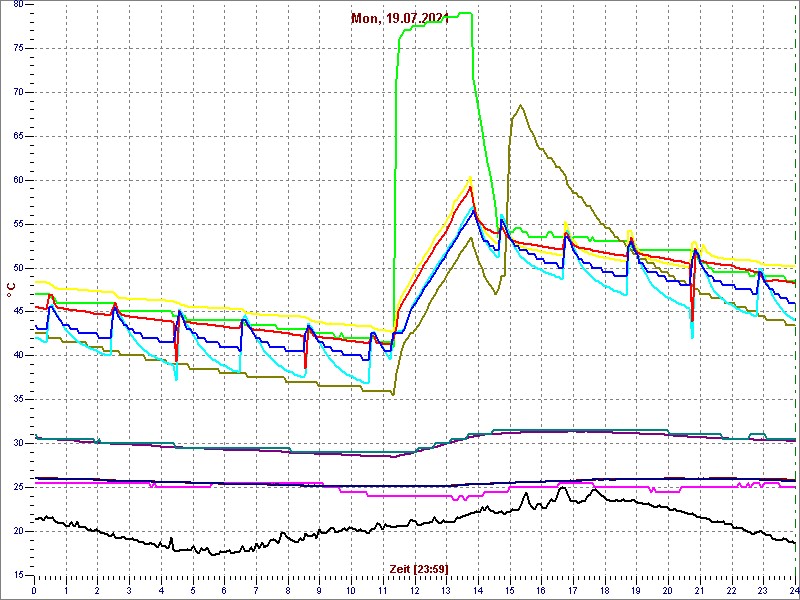
Task: Select the 70 temperature axis value
Action: pyautogui.click(x=18, y=92)
